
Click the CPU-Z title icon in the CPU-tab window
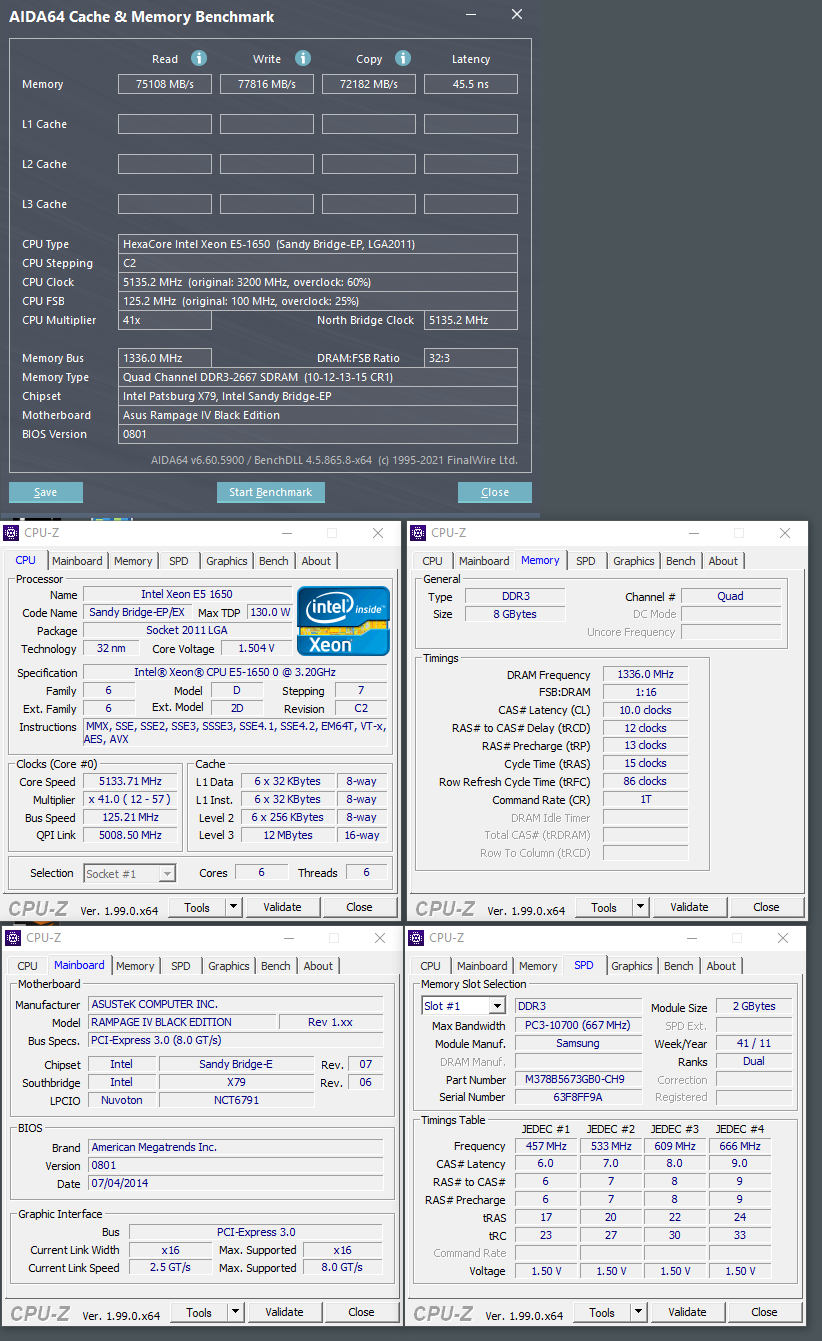pos(11,533)
